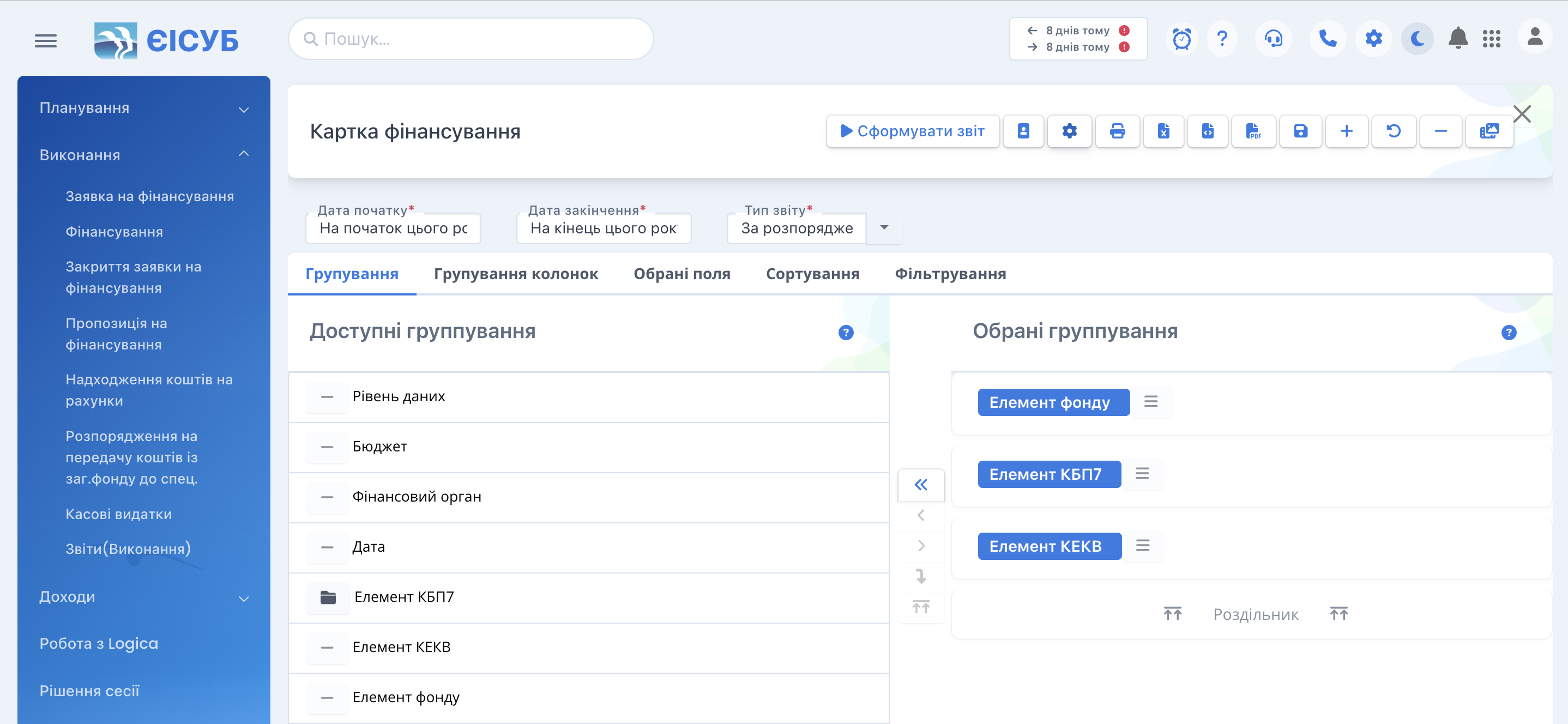1568x724 pixels.
Task: Export report to Excel file icon
Action: click(x=1163, y=131)
